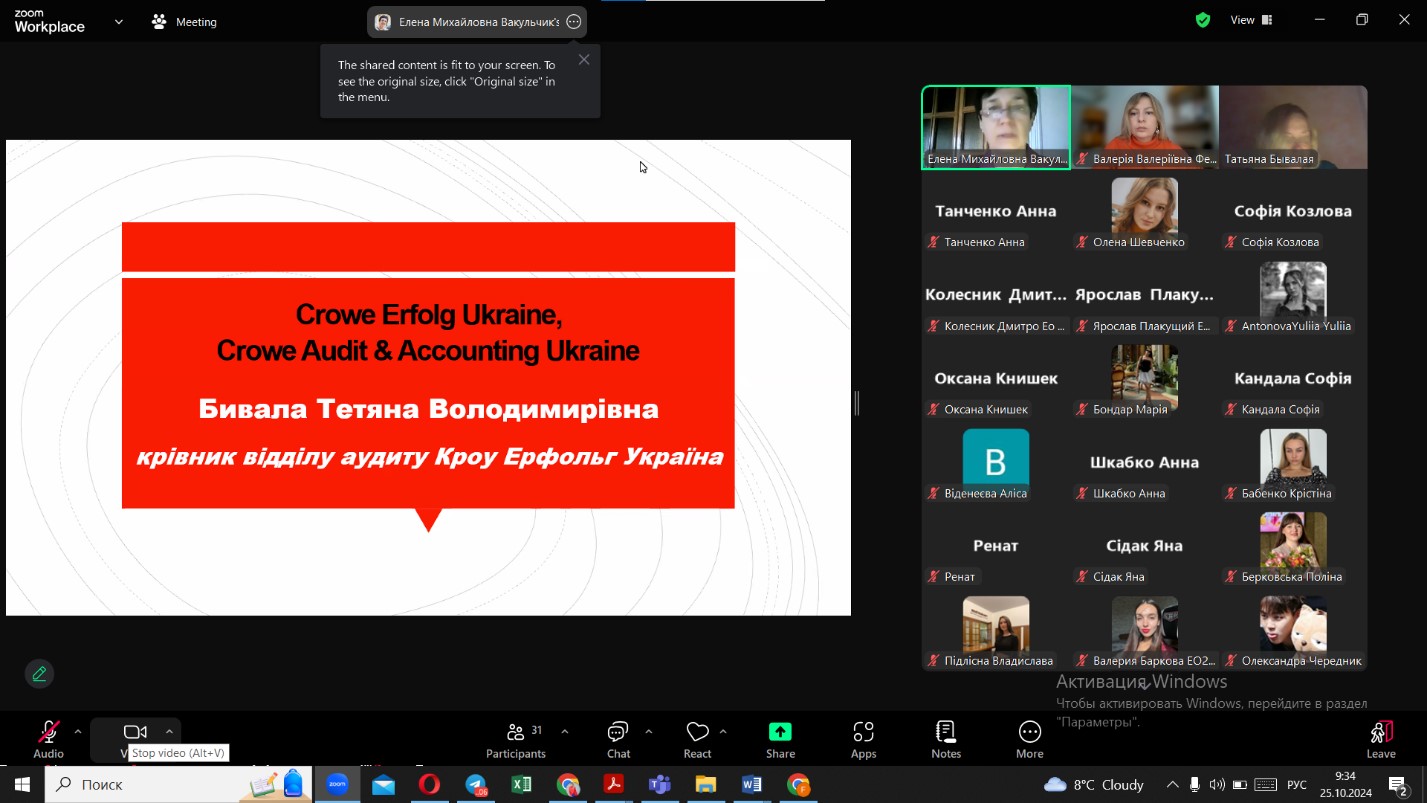Click the green annotate pencil icon
The width and height of the screenshot is (1427, 803).
[x=39, y=674]
